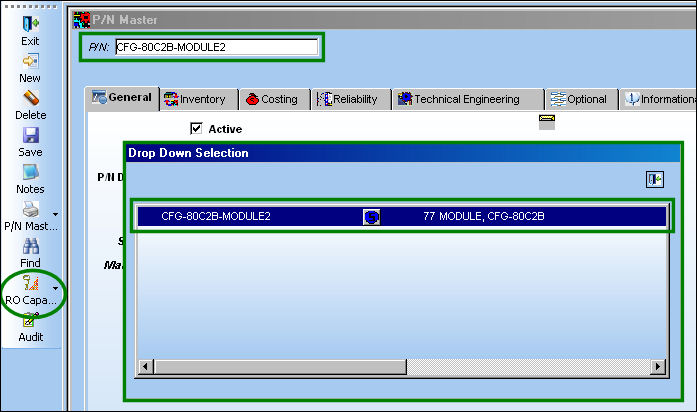Click the Delete eraser icon
Viewport: 697px width, 412px height.
point(30,98)
